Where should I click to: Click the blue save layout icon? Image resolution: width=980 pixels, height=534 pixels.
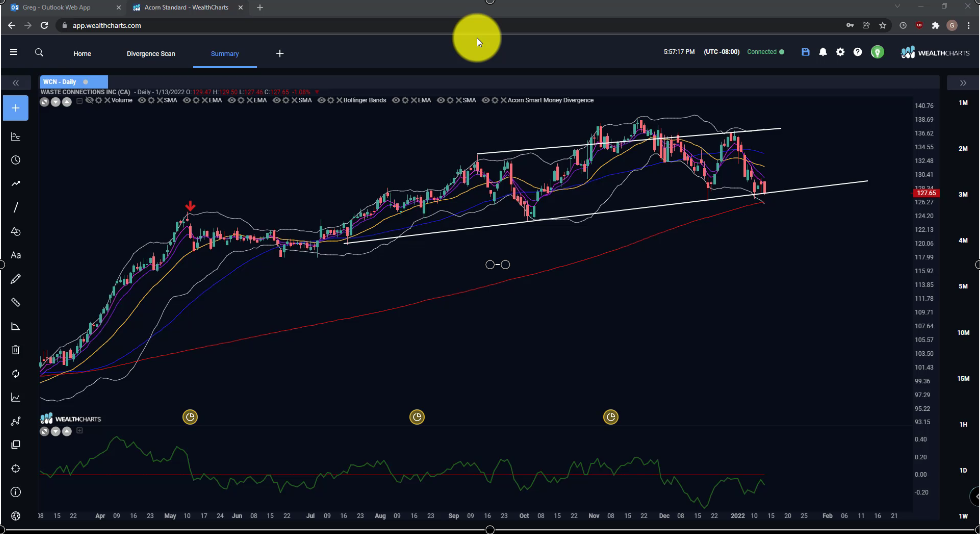click(x=805, y=53)
